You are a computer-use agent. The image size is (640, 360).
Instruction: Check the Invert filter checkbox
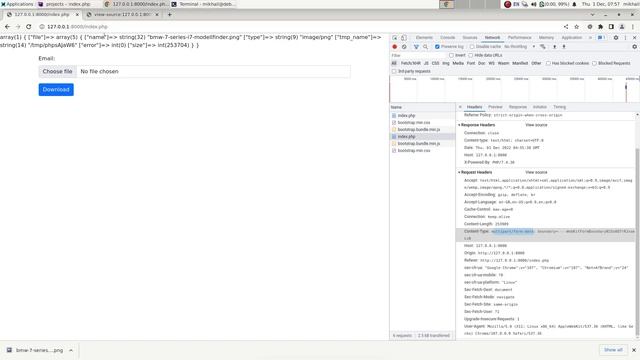451,55
